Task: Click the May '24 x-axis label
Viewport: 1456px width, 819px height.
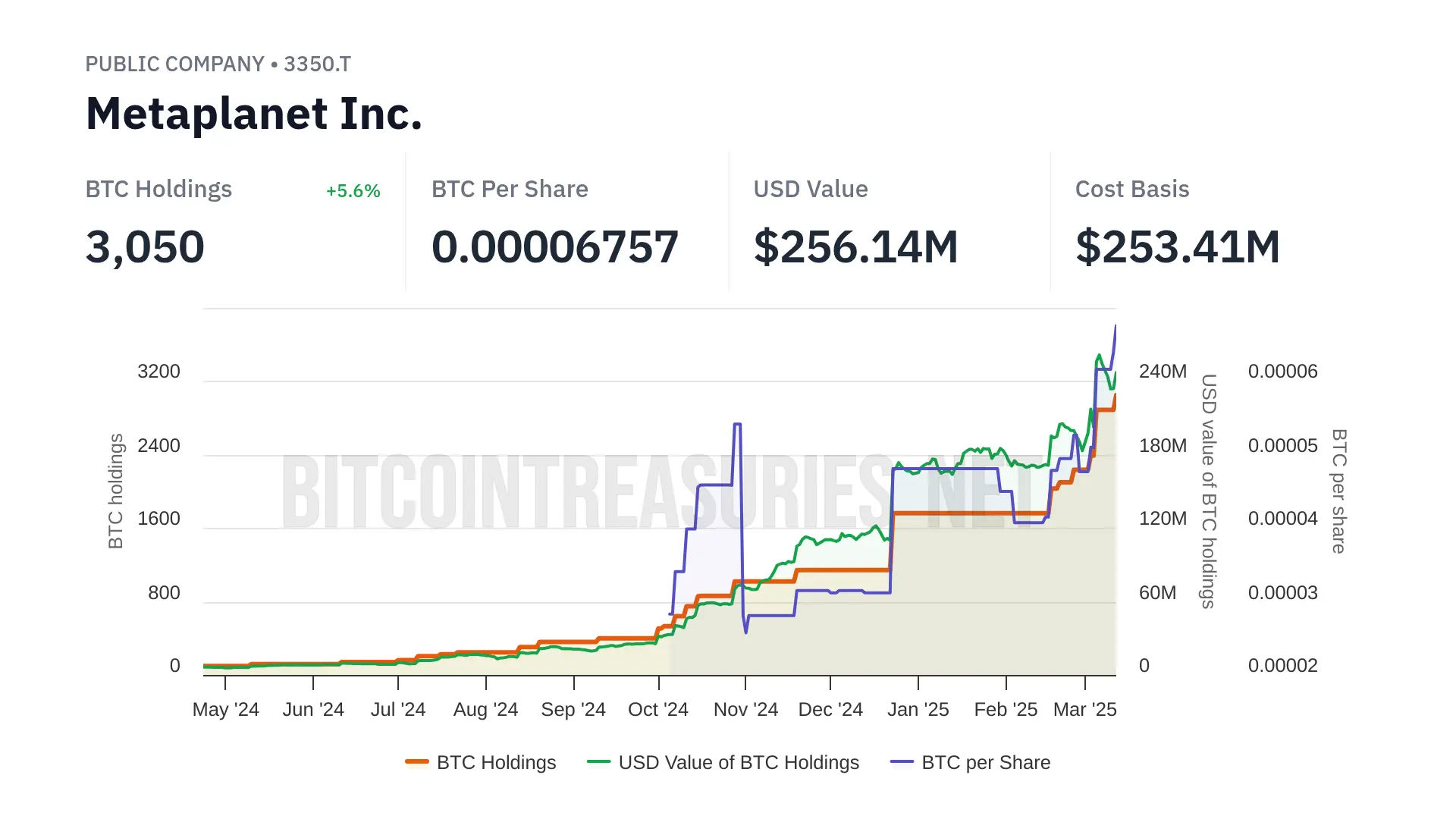Action: (225, 710)
